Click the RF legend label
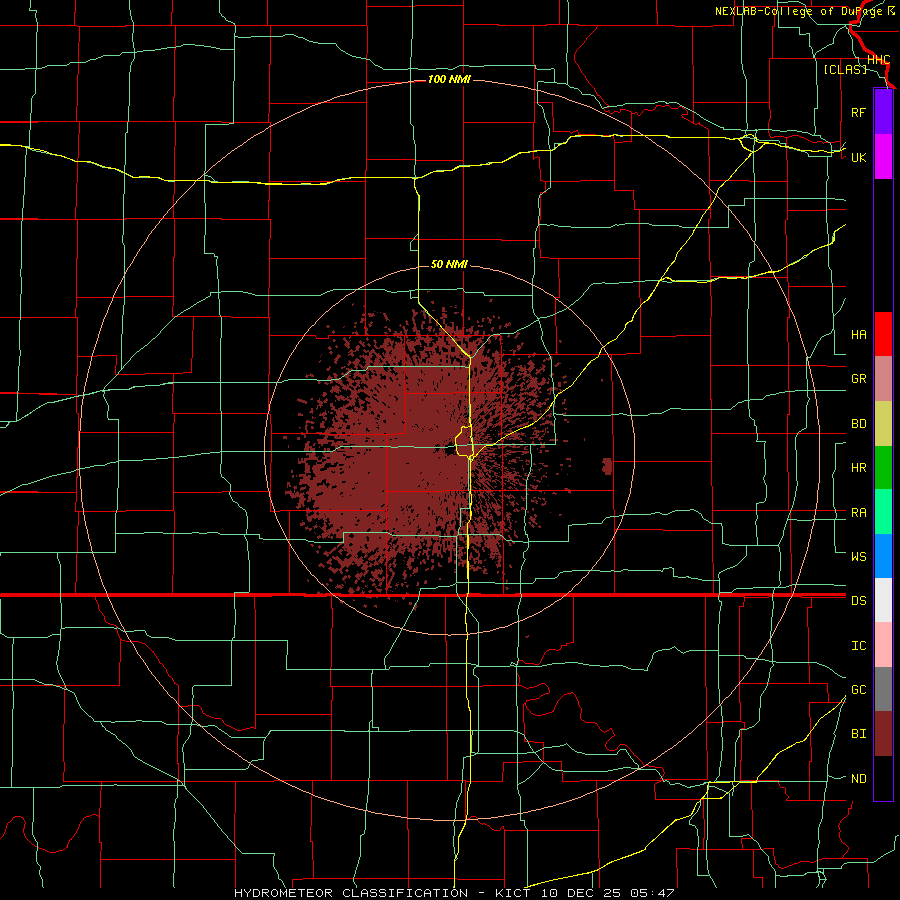900x900 pixels. tap(858, 112)
